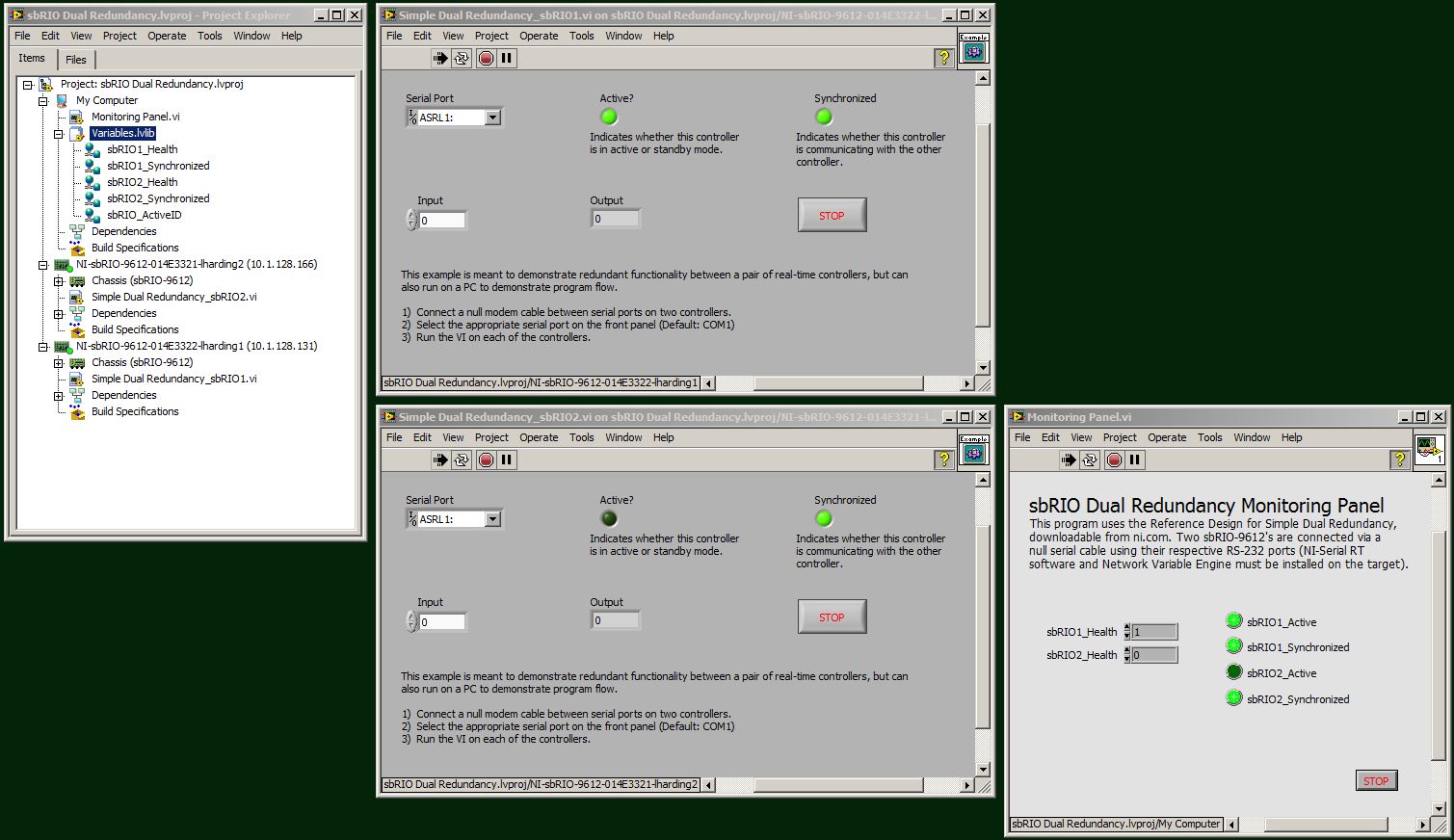
Task: Click STOP button in sbRIO1 window
Action: point(832,215)
